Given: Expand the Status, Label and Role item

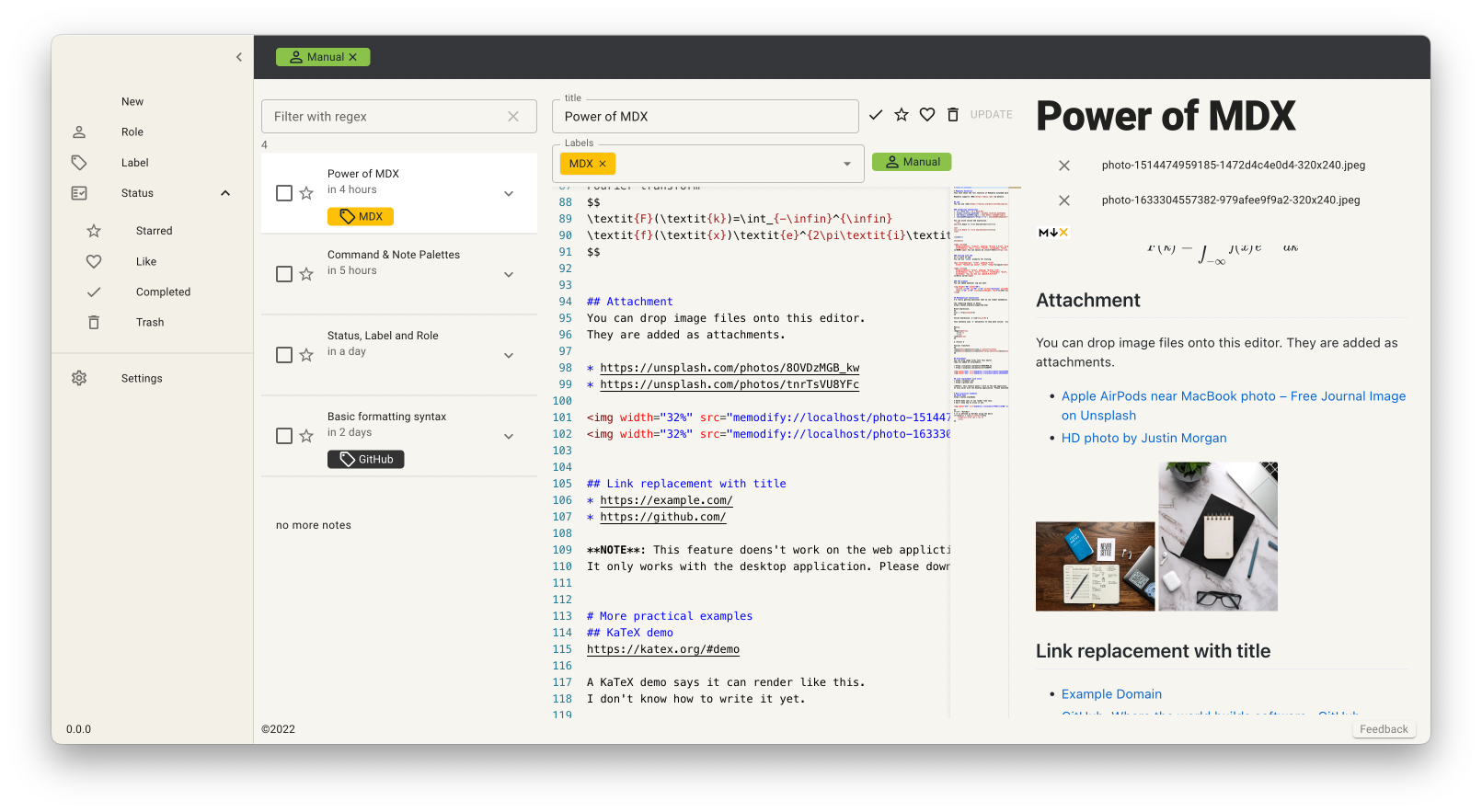Looking at the screenshot, I should (x=509, y=355).
